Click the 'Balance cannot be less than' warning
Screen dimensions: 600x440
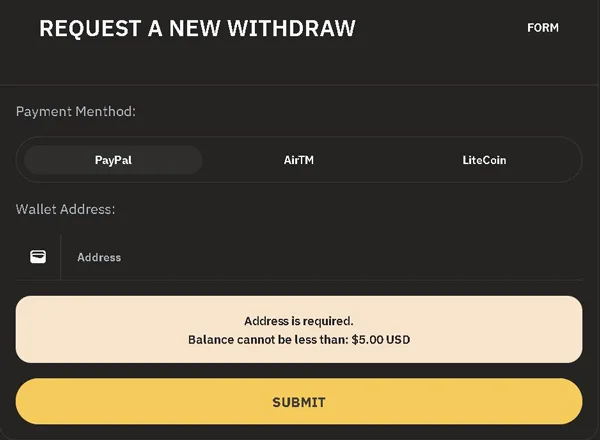(269, 340)
